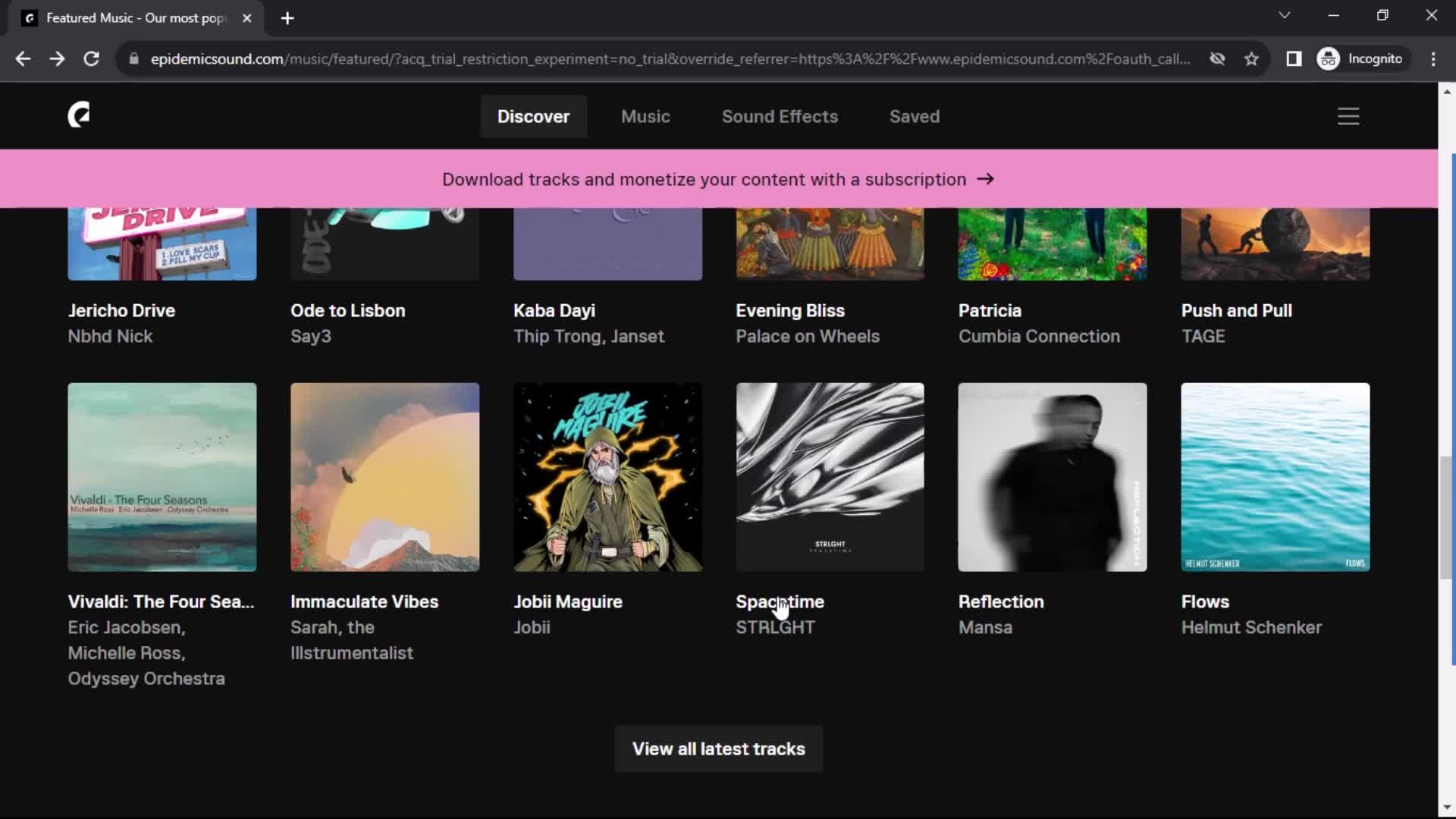Screen dimensions: 1456x819
Task: Click the Immaculate Vibes title
Action: [x=365, y=602]
